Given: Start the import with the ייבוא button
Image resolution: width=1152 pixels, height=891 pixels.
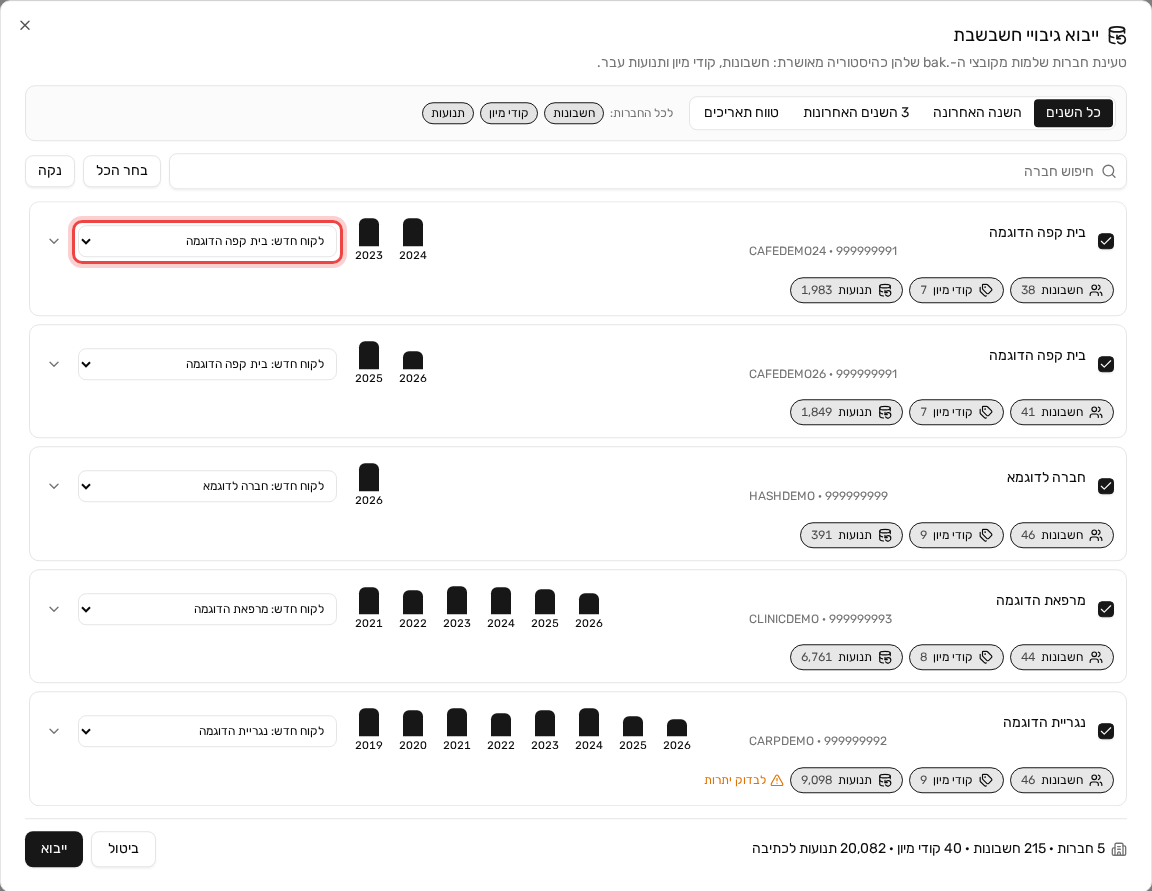Looking at the screenshot, I should [54, 849].
